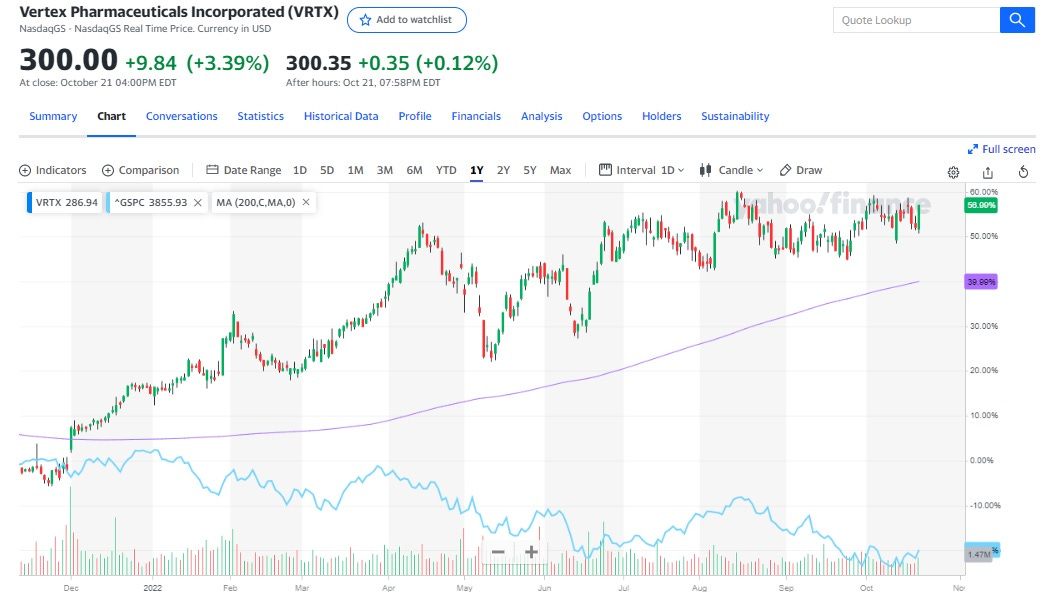The height and width of the screenshot is (592, 1050).
Task: Click the calendar icon for Date Range
Action: pos(212,169)
